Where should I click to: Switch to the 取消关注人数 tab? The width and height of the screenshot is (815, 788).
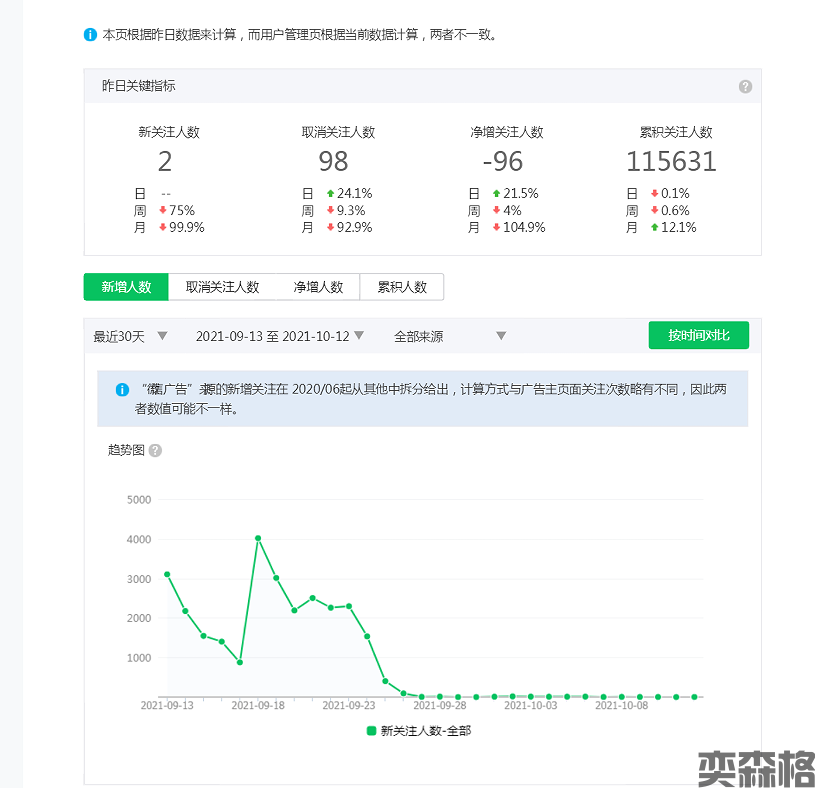tap(222, 287)
